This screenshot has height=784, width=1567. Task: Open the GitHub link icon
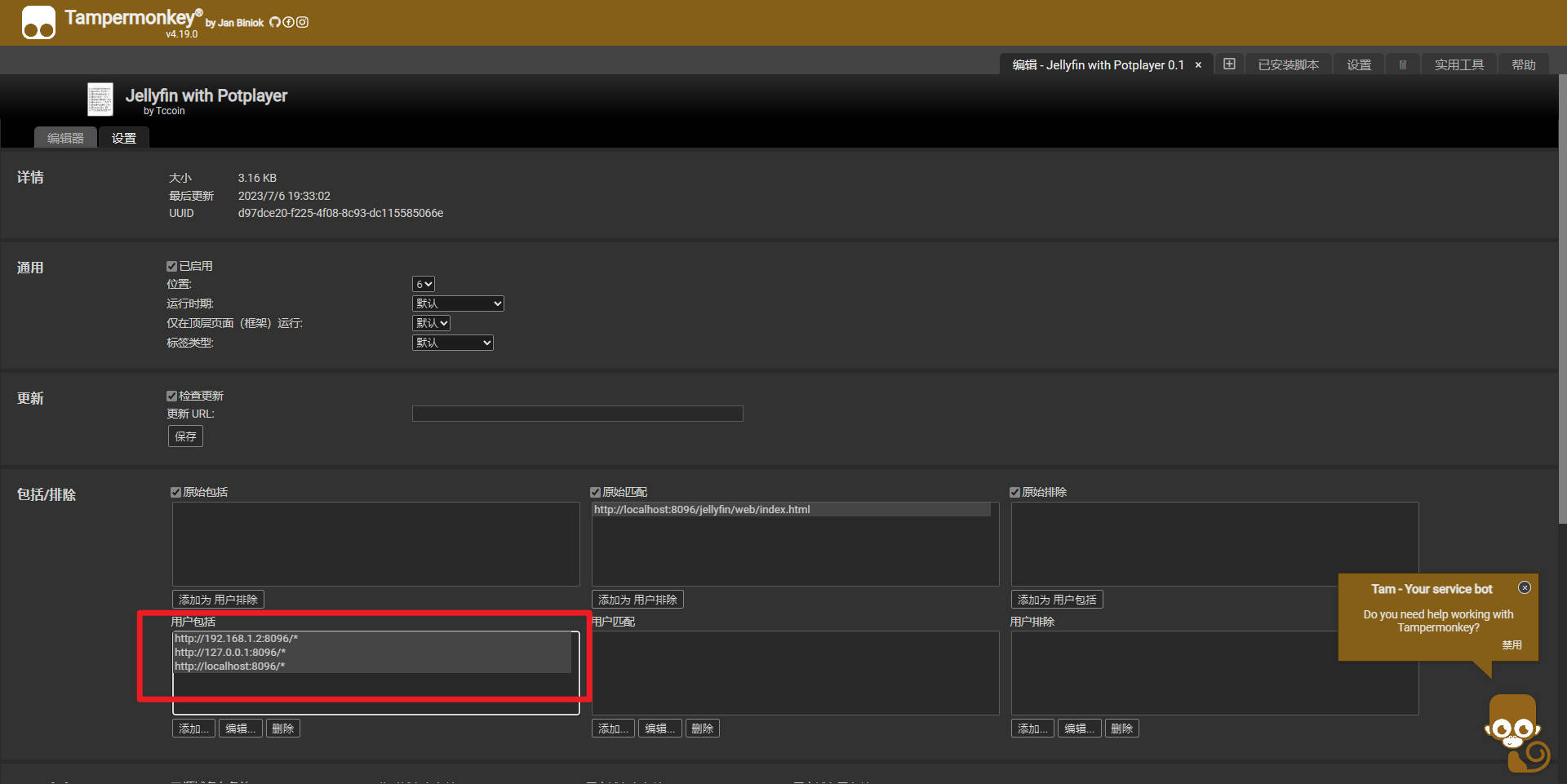pyautogui.click(x=275, y=22)
